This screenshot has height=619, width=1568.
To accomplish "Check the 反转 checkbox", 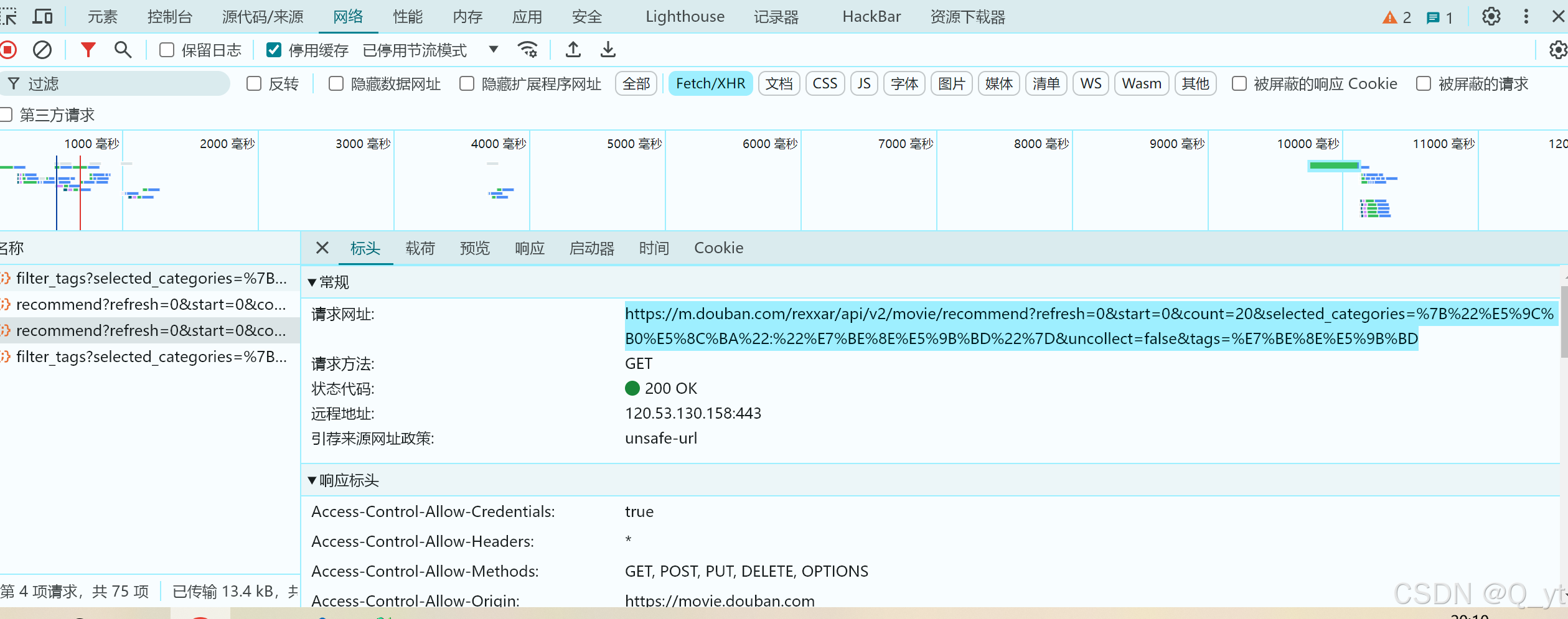I will tap(253, 83).
